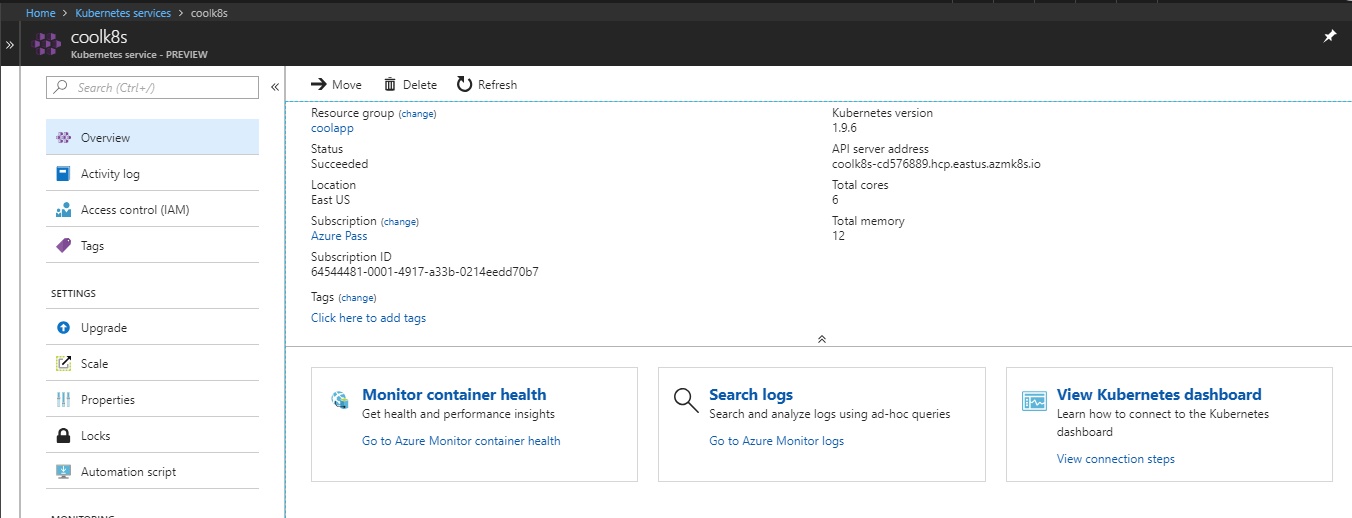
Task: Open the Locks settings item
Action: 152,436
